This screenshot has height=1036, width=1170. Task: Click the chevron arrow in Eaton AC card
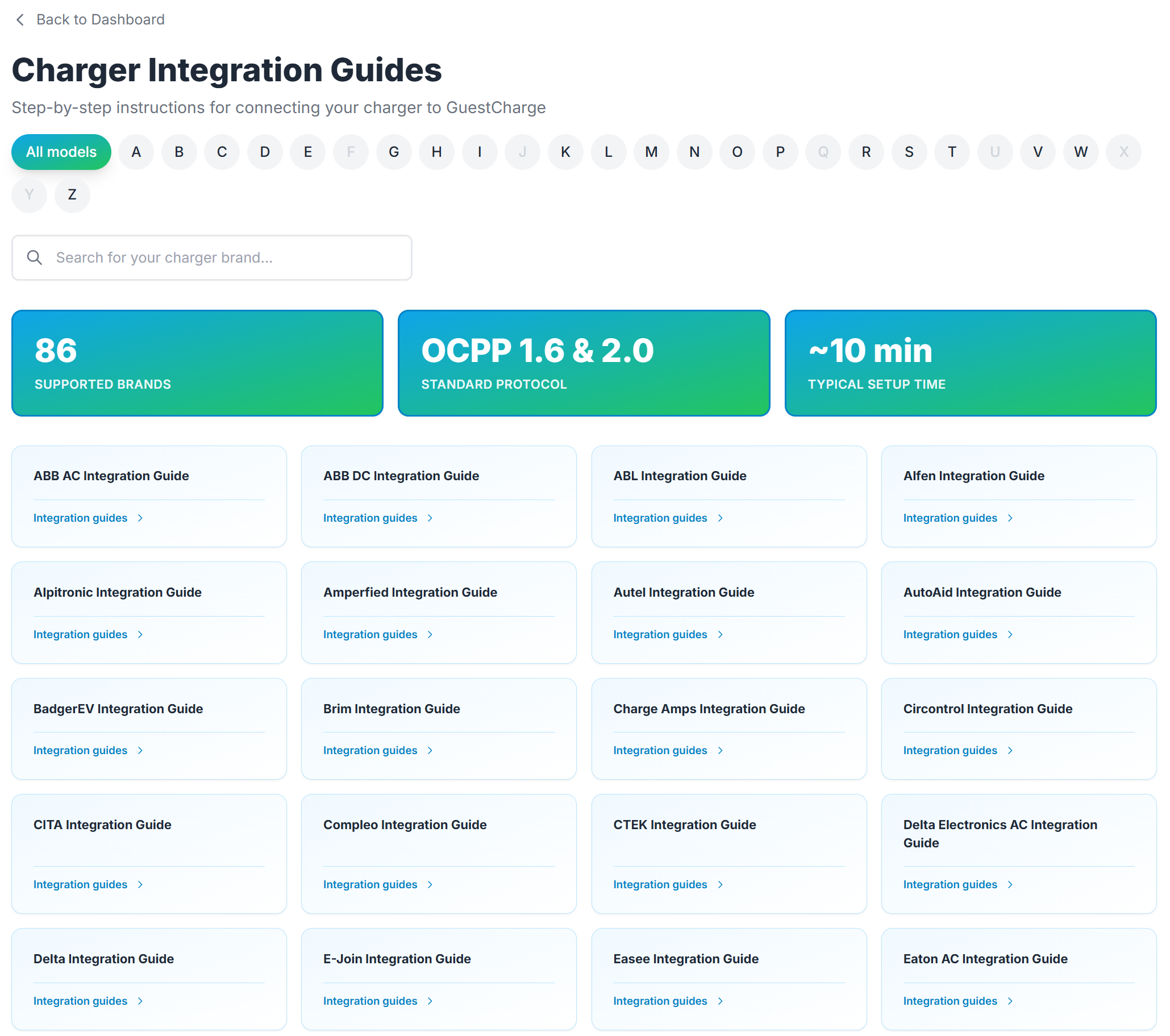[x=1010, y=1001]
